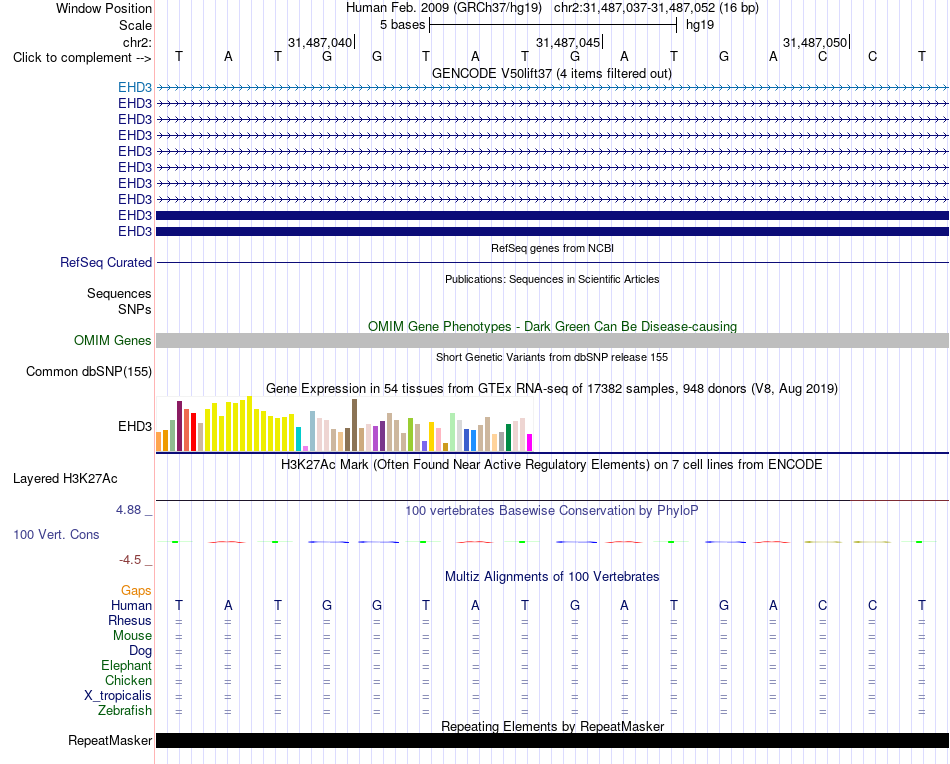Click the Layered H3K27Ac track label
Screen dimensions: 950x764
click(65, 479)
